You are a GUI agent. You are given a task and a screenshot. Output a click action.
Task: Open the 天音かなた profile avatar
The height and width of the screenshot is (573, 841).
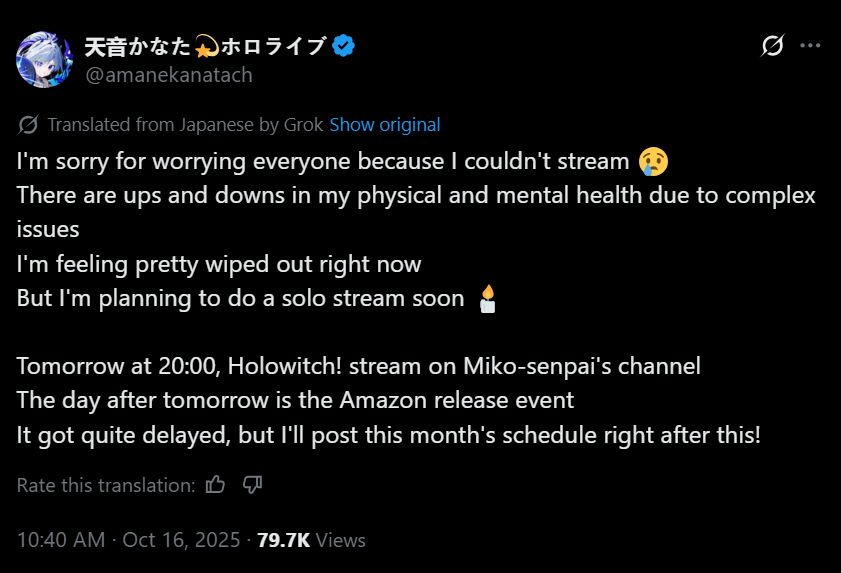coord(44,60)
